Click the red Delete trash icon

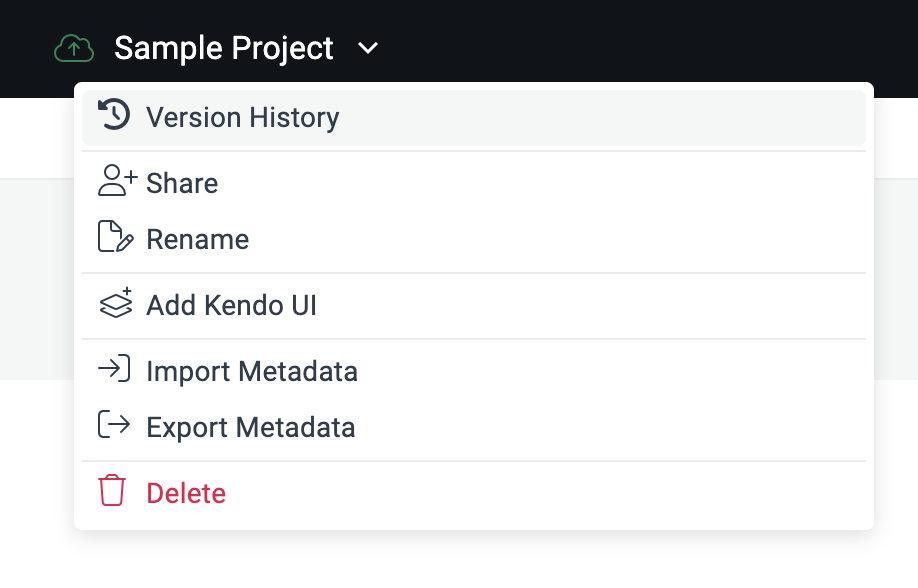pos(114,492)
